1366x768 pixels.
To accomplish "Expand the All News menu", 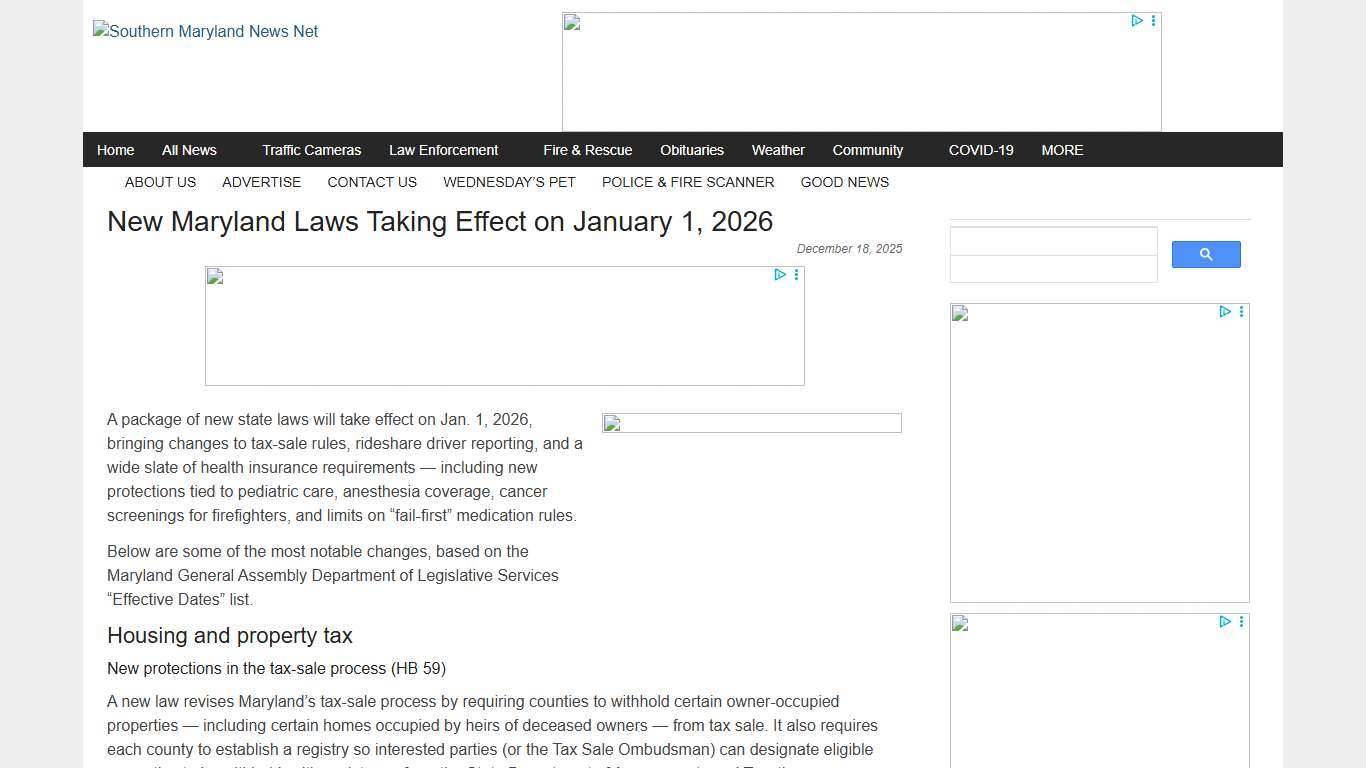I will click(189, 150).
